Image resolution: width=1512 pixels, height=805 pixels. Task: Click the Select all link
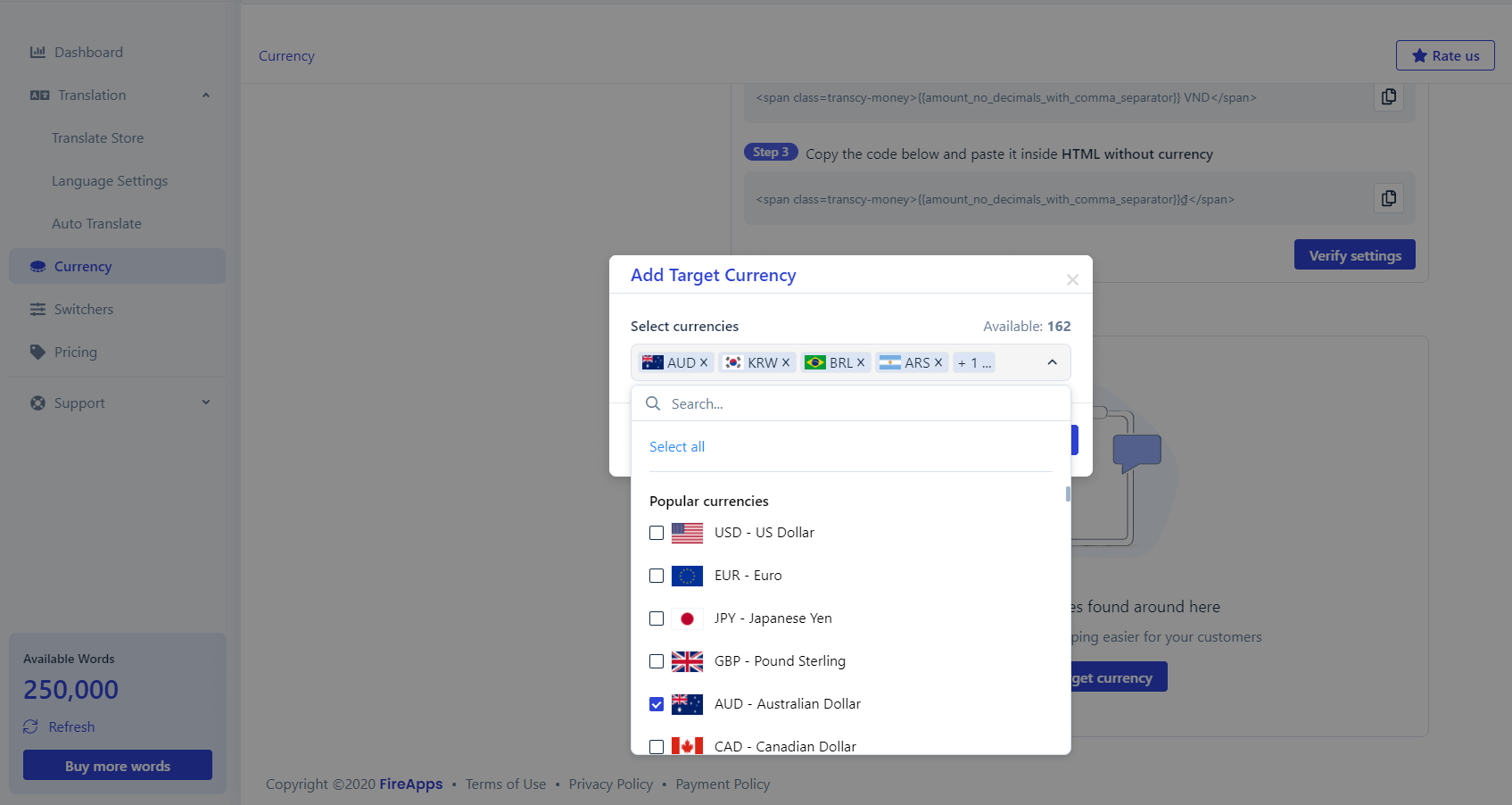[x=677, y=447]
